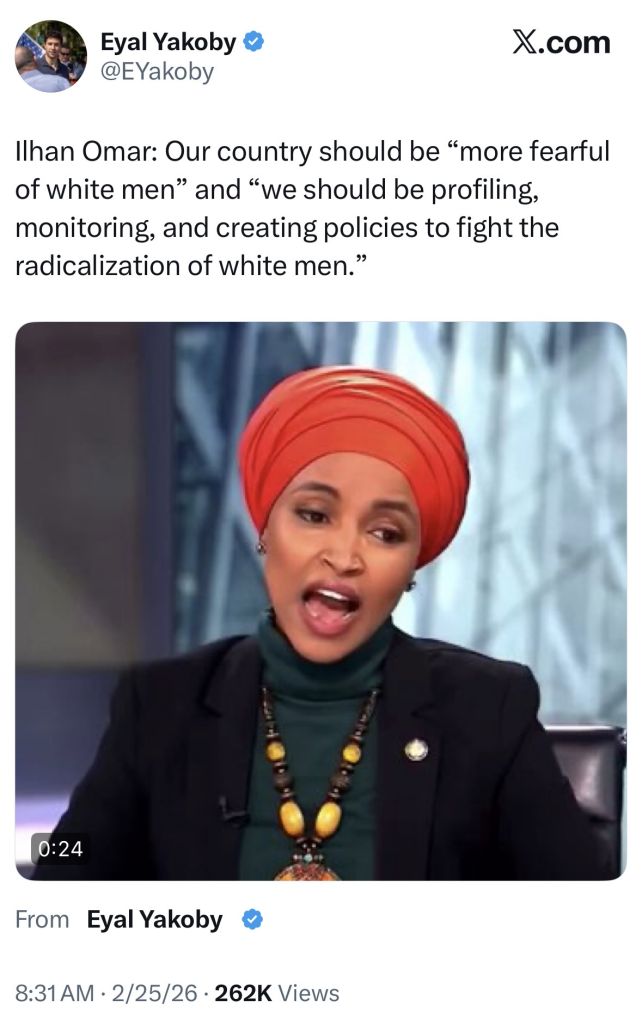Click the quoted phrase "more fearful" in tweet
This screenshot has height=1024, width=642.
528,152
